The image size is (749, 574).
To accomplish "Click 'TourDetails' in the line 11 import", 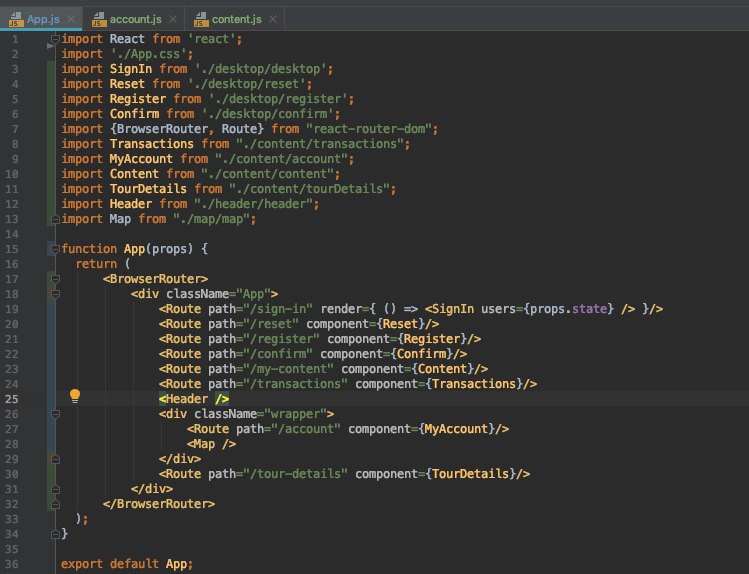I will point(148,189).
